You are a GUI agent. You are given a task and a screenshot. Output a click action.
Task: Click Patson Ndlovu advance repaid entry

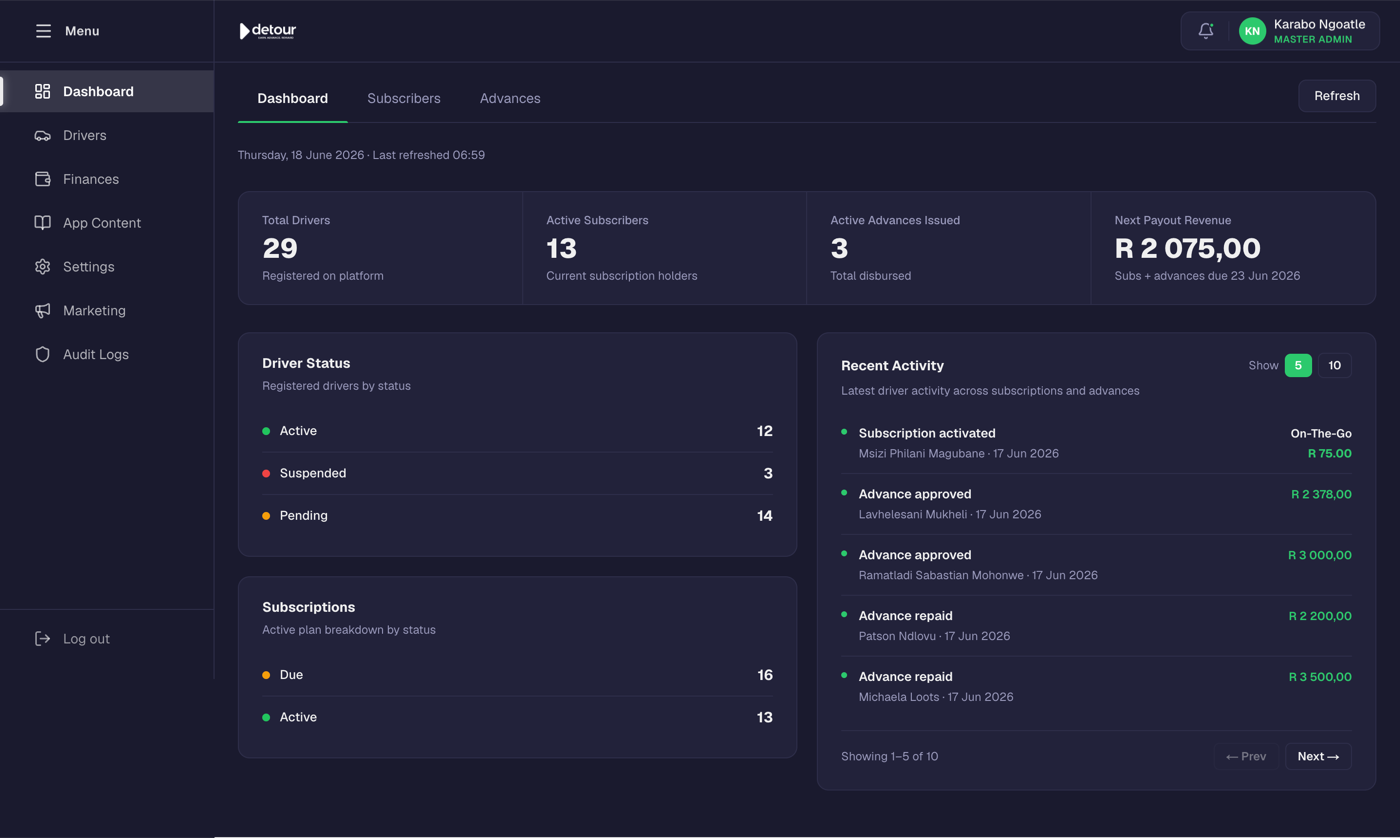[x=1096, y=626]
